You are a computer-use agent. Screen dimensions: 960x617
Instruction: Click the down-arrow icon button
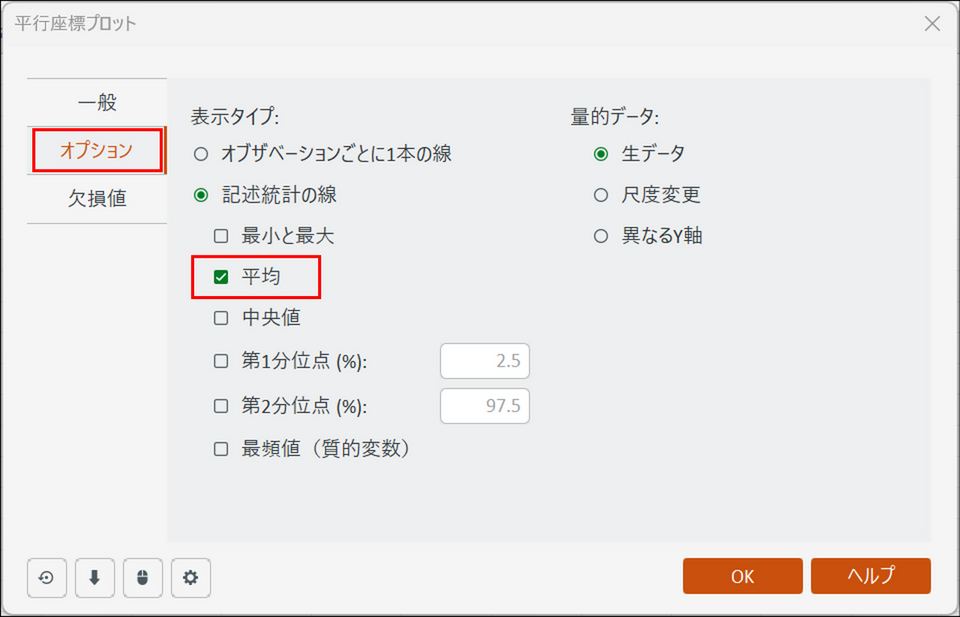click(95, 577)
